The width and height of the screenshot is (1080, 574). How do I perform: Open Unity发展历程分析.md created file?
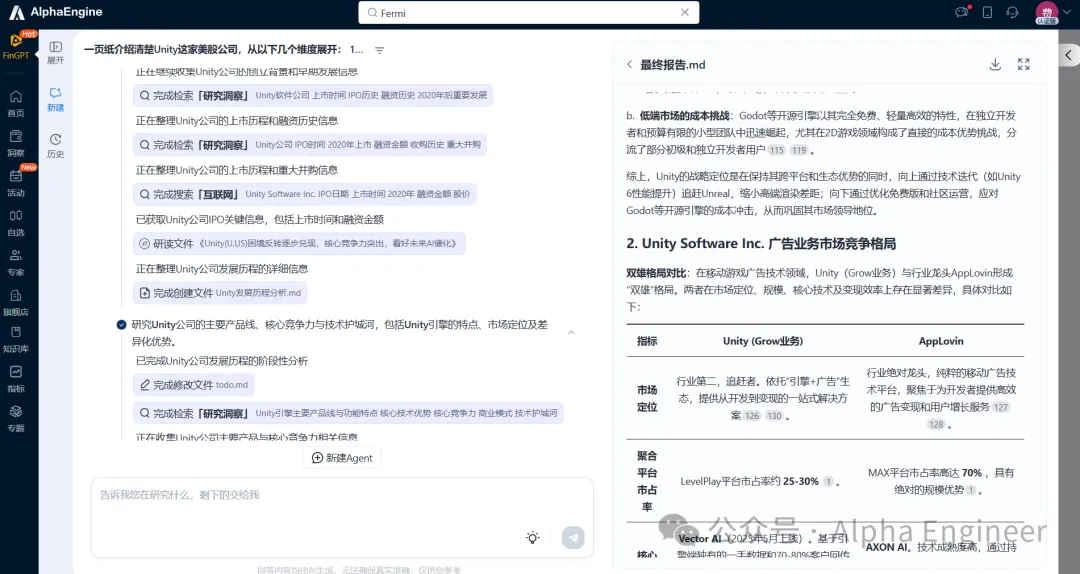coord(220,293)
